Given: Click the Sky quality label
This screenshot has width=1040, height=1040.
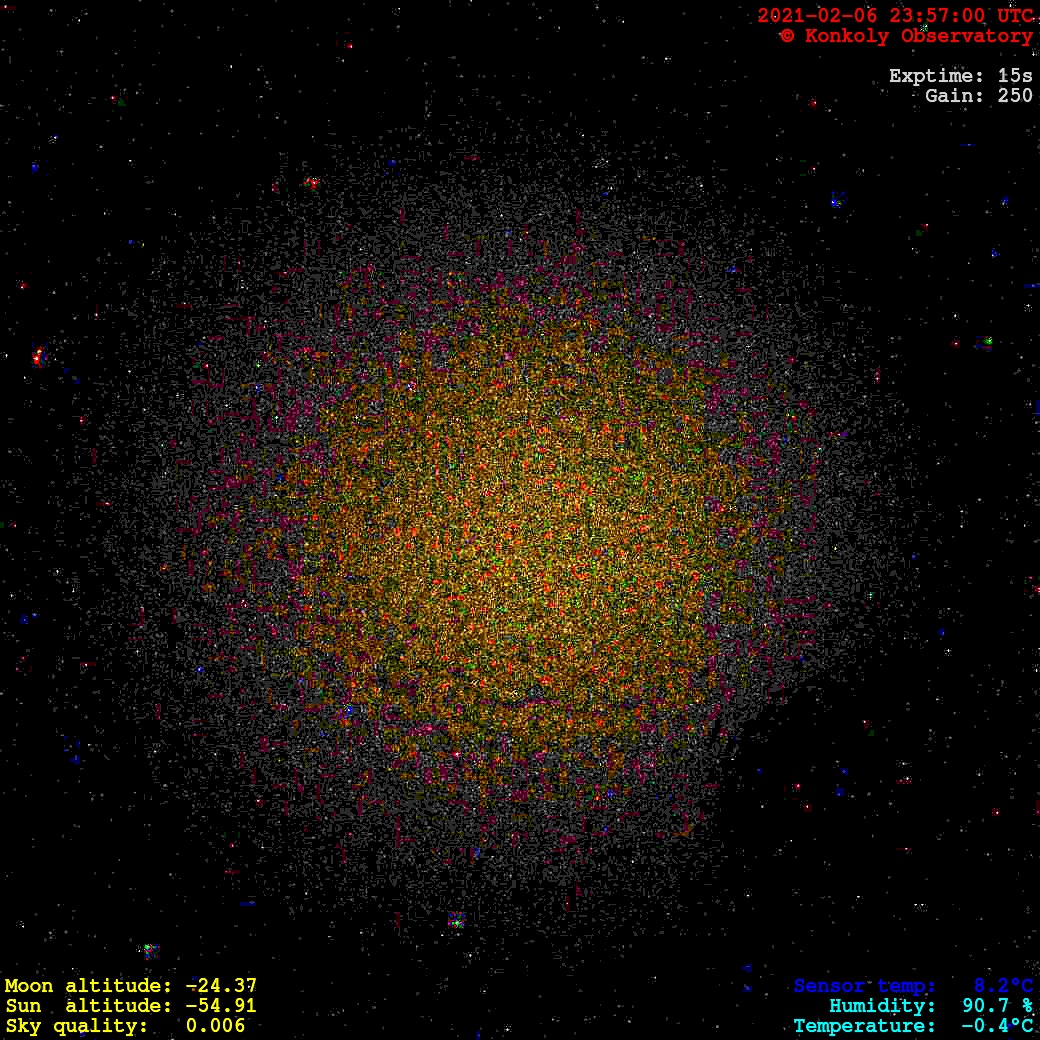Looking at the screenshot, I should [x=77, y=1026].
